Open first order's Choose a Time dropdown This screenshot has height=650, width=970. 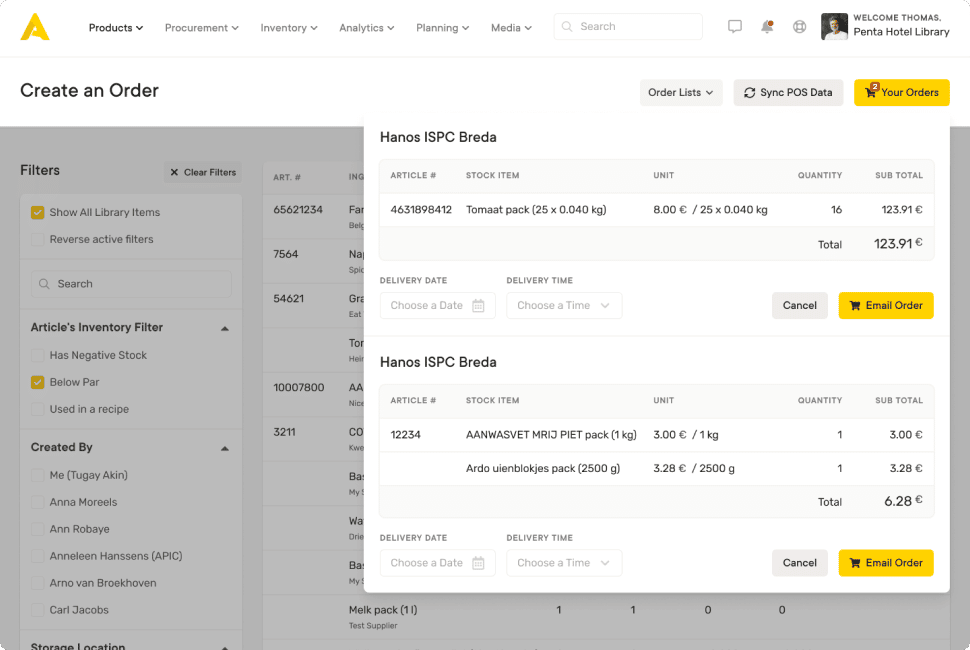[564, 306]
